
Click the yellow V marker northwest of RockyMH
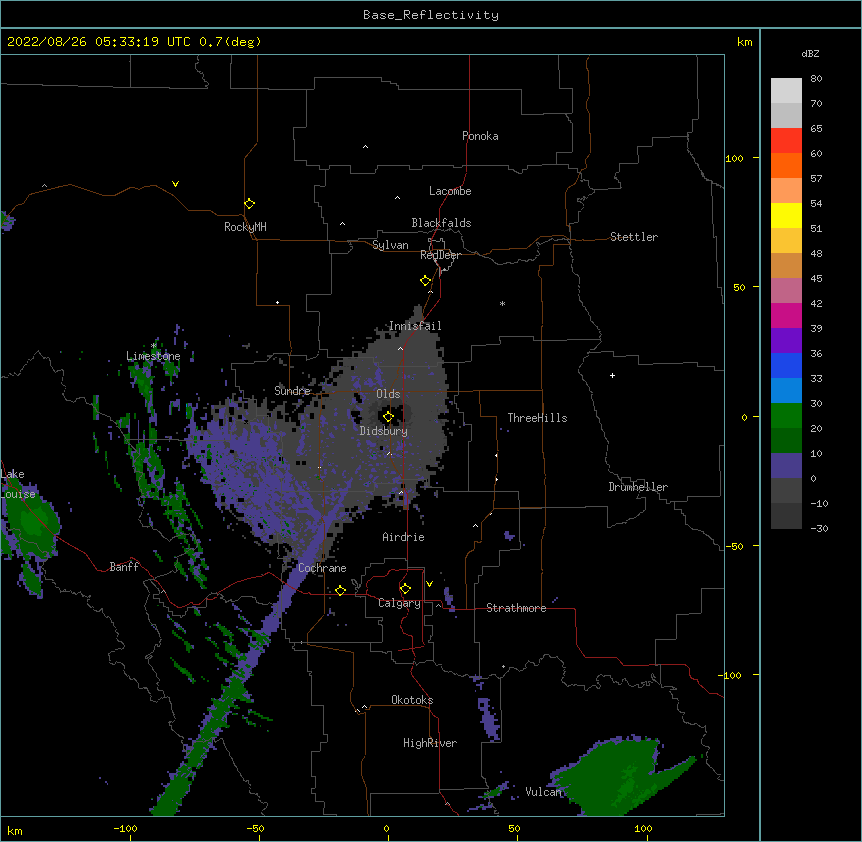click(175, 184)
